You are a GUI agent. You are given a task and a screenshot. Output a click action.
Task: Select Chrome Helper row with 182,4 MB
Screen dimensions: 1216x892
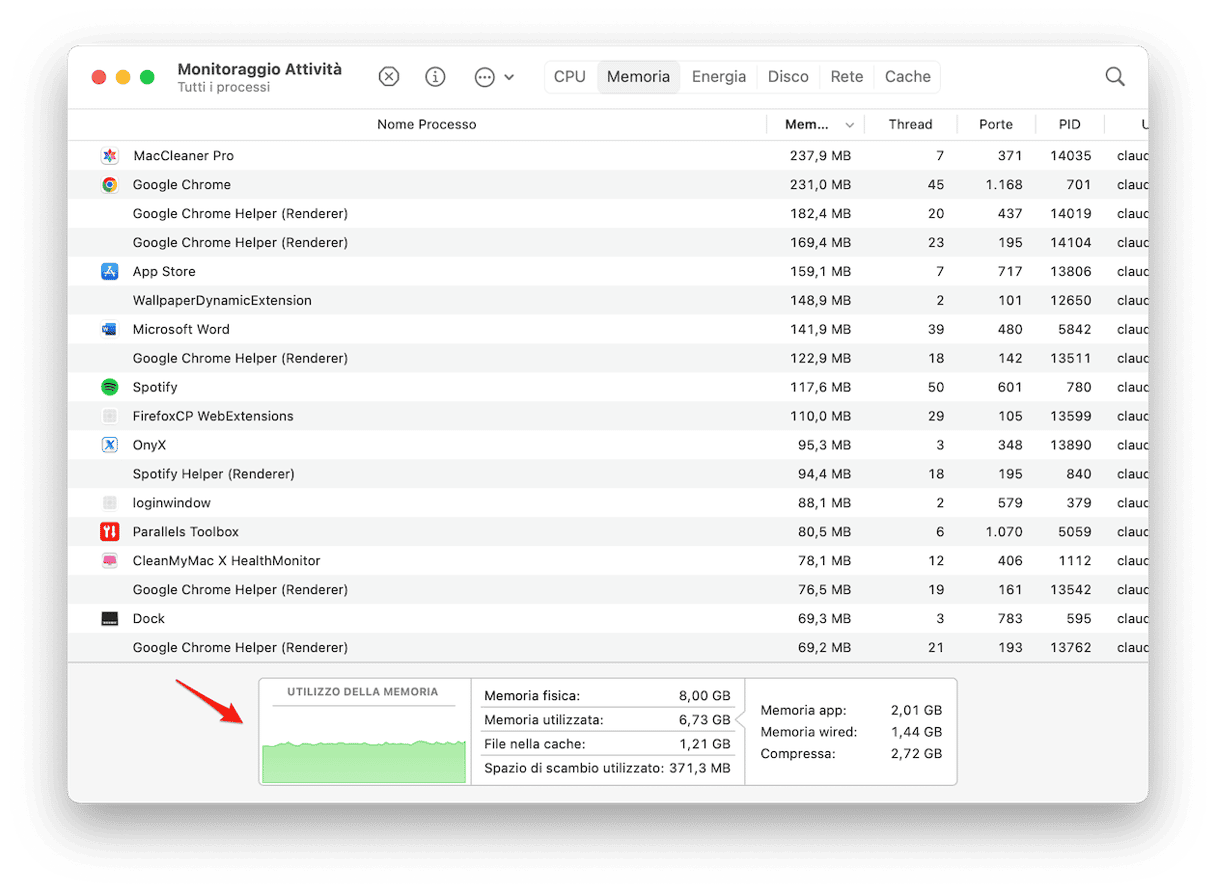[x=608, y=214]
